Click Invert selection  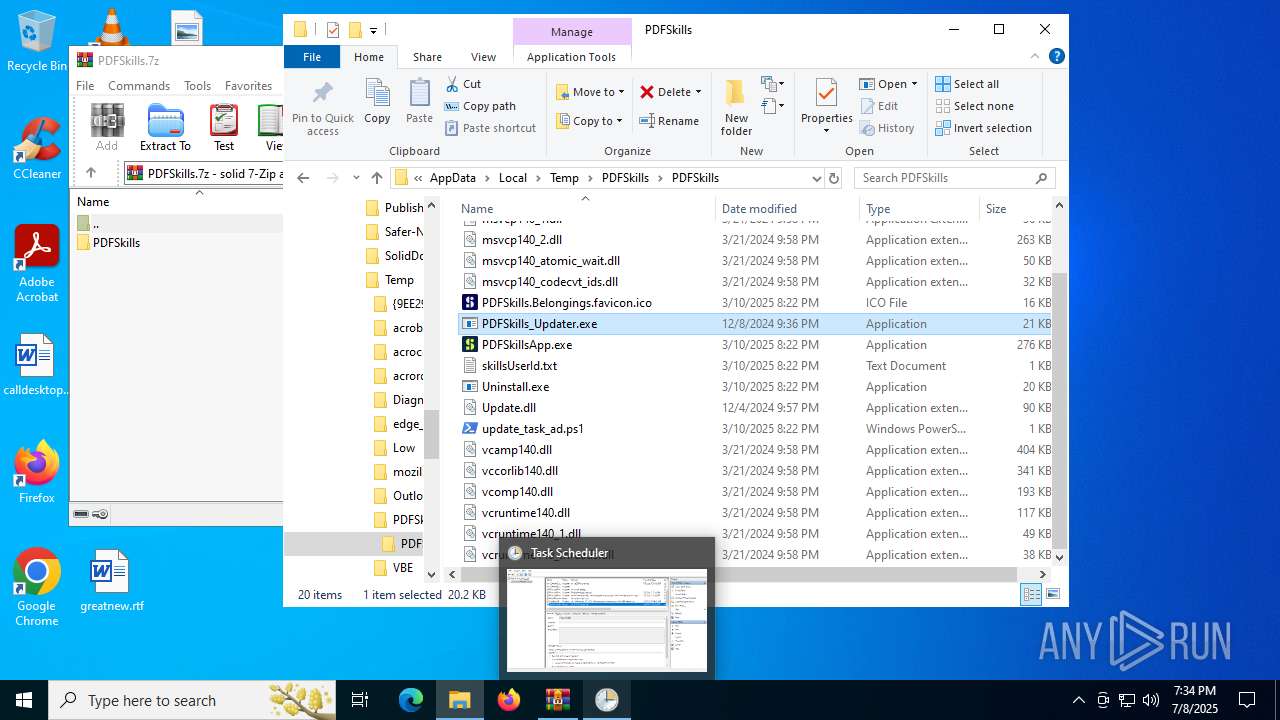983,128
